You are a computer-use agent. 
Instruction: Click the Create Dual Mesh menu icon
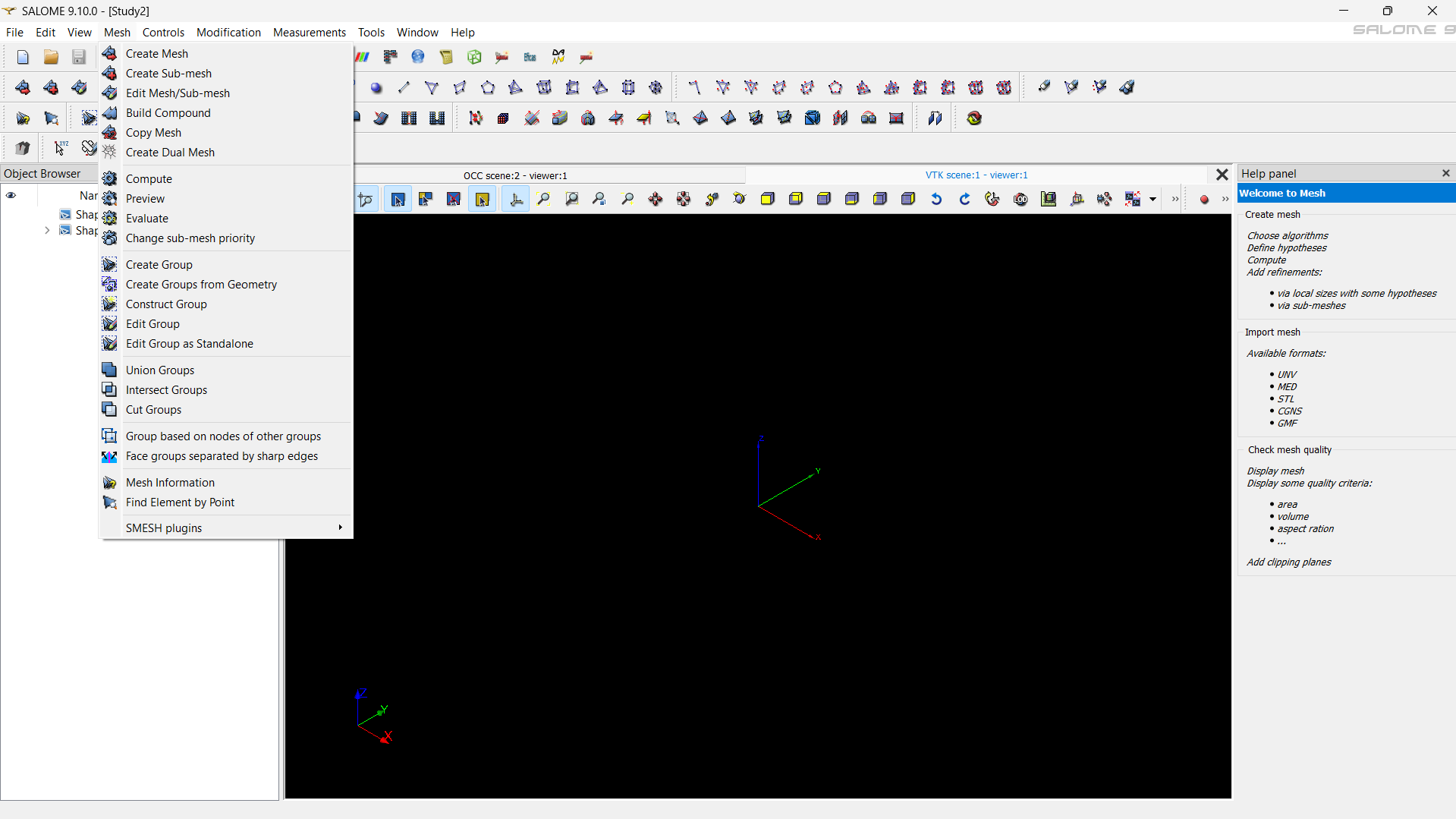click(110, 153)
